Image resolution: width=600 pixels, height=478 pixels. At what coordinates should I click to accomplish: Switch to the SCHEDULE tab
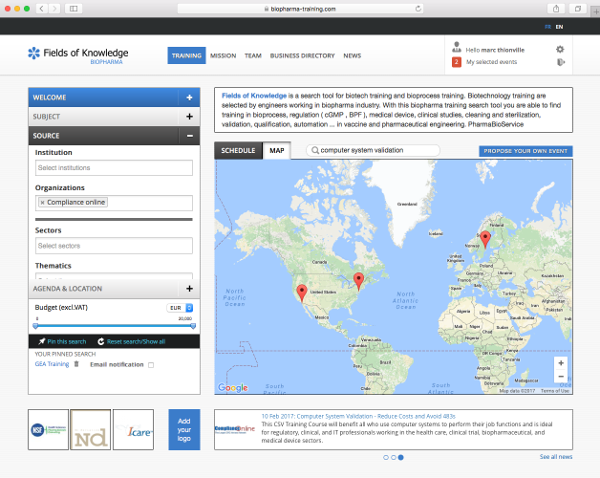click(x=238, y=150)
